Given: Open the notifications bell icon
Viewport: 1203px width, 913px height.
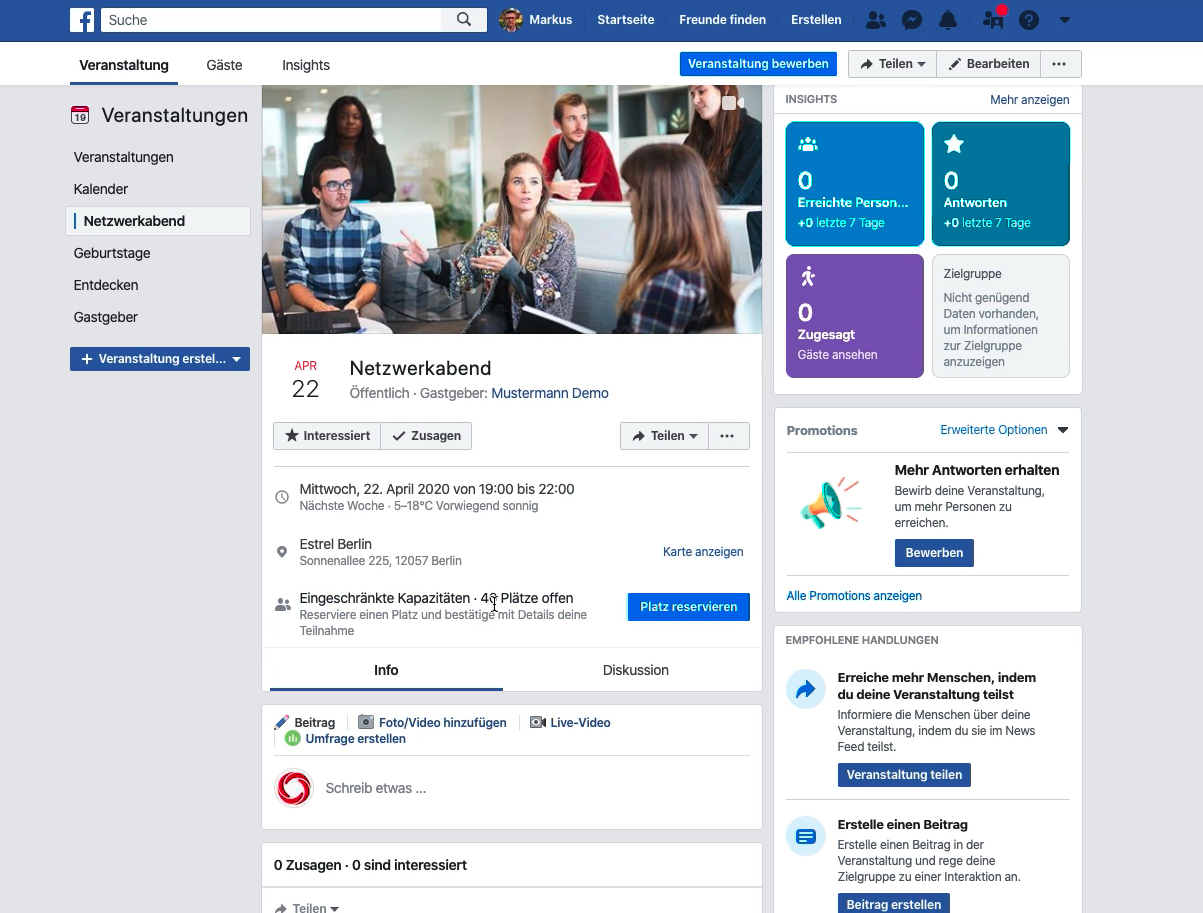Looking at the screenshot, I should (x=948, y=20).
